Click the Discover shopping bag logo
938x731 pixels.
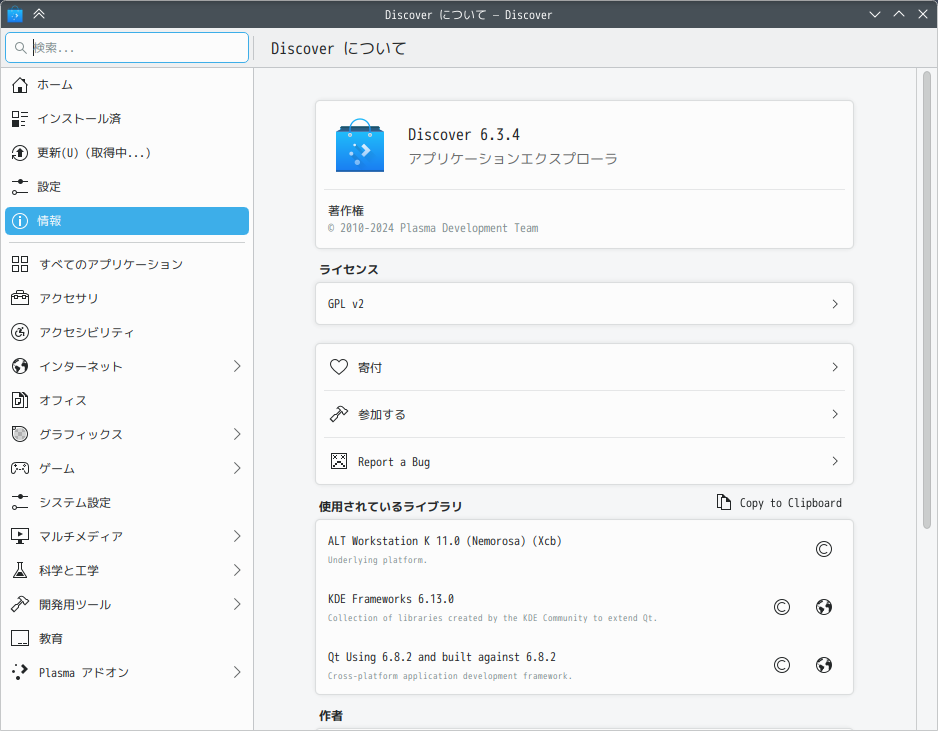360,145
